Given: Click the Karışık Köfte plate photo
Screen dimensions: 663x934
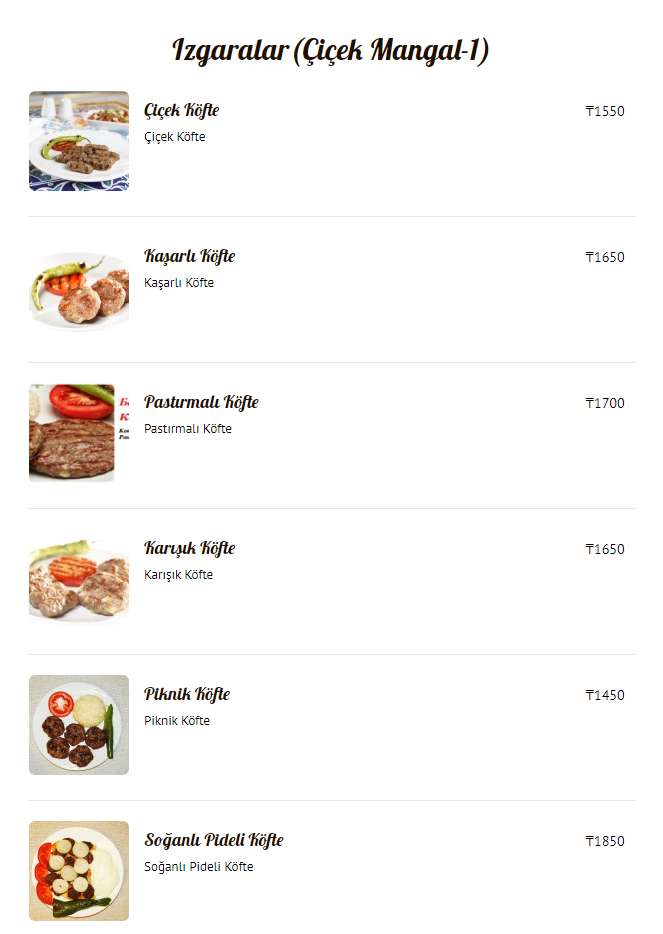Looking at the screenshot, I should [x=79, y=579].
